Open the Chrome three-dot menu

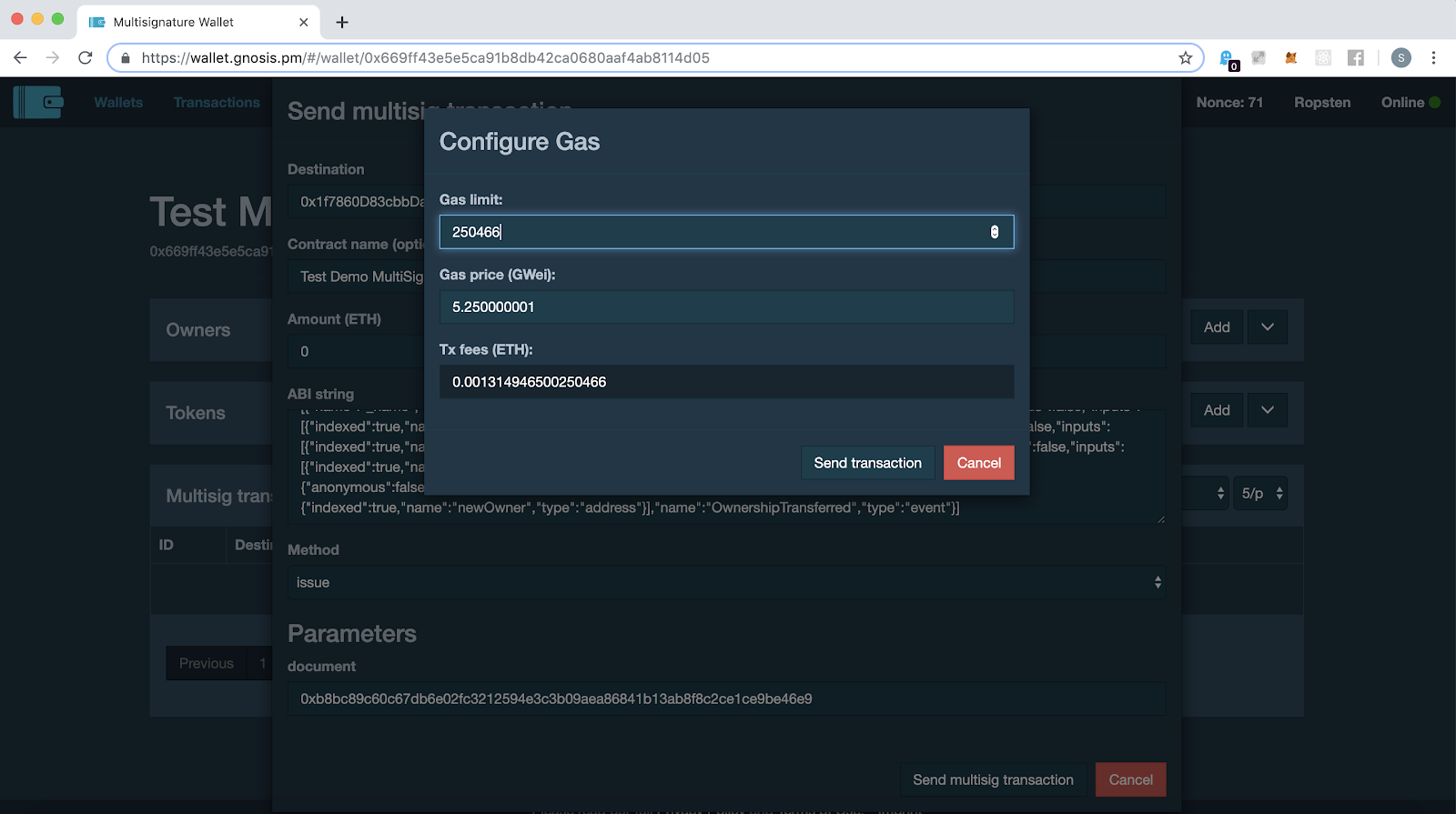(x=1433, y=58)
